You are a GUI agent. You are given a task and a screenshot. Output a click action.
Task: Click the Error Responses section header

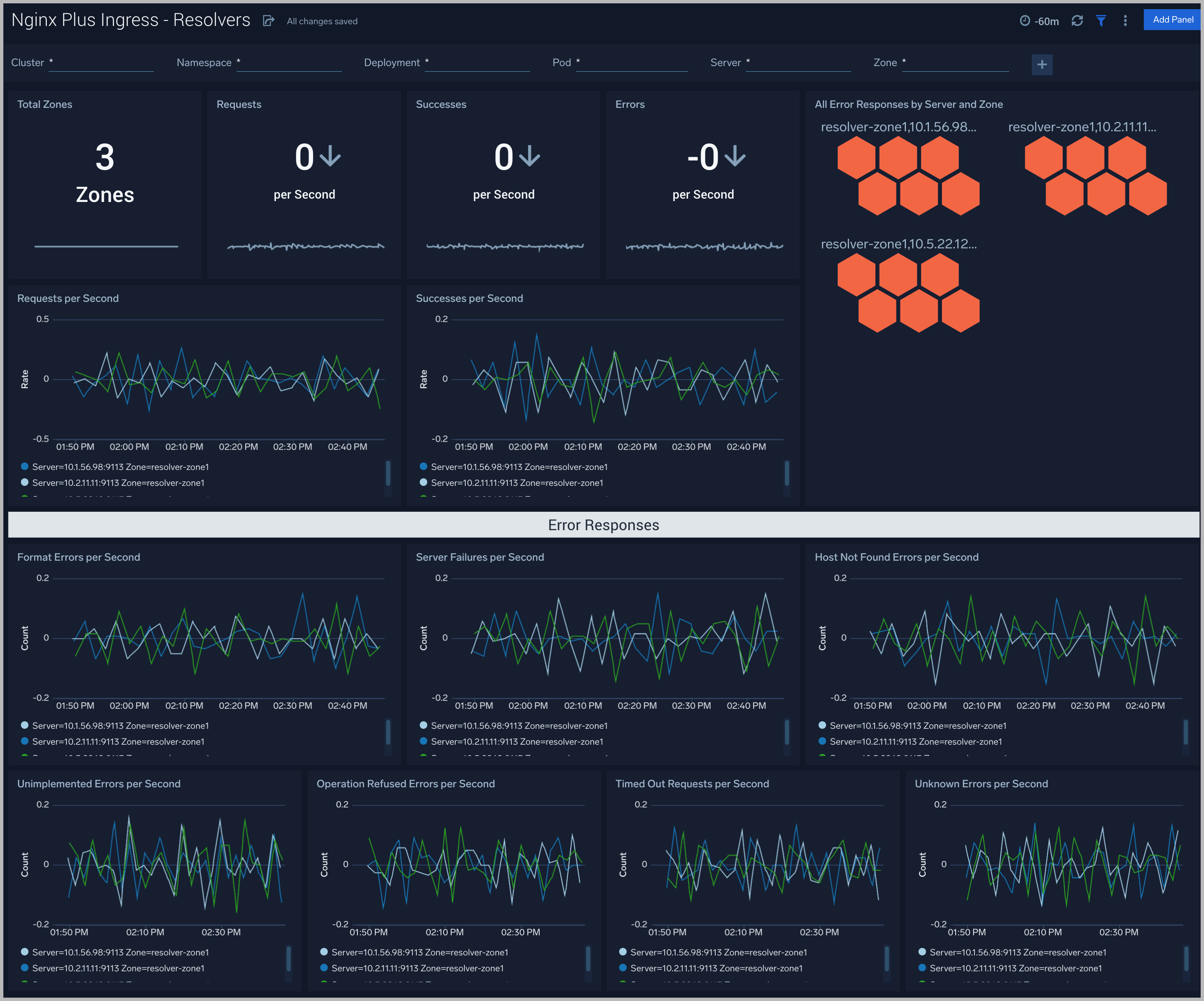[x=602, y=525]
